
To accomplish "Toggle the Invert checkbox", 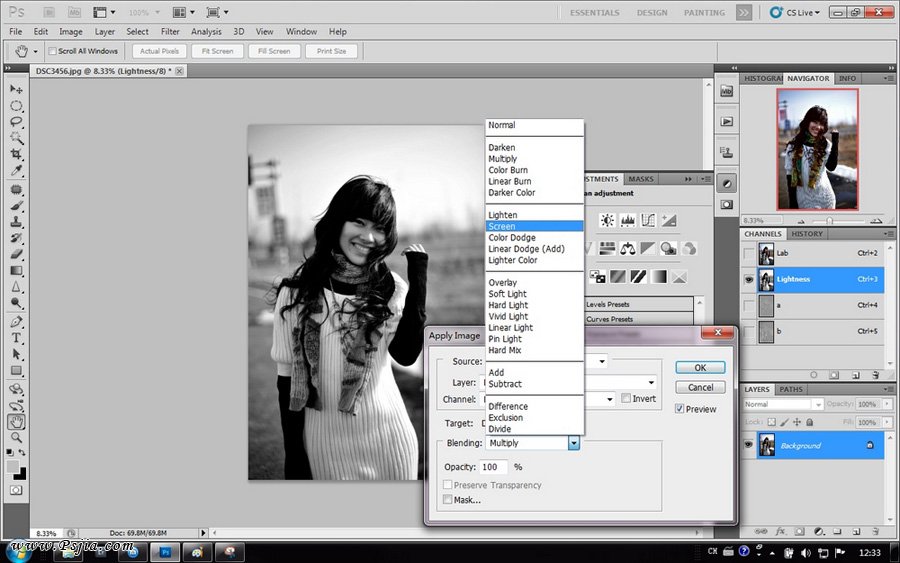I will coord(626,399).
